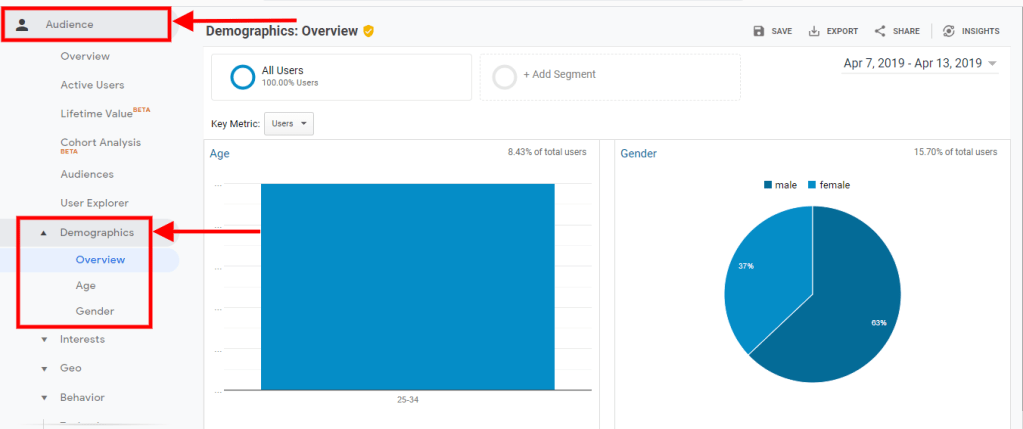
Task: Expand the Geo section
Action: coord(44,369)
